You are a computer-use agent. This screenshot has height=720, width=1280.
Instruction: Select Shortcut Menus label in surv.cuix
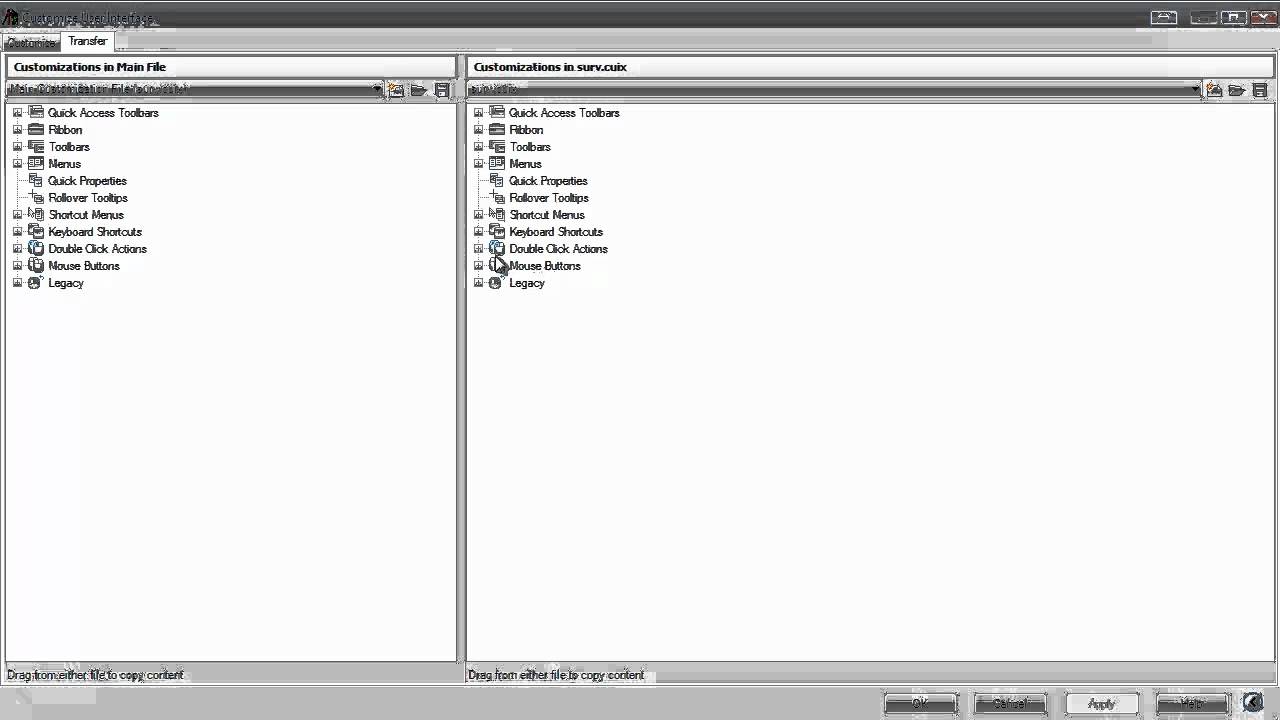pos(547,215)
